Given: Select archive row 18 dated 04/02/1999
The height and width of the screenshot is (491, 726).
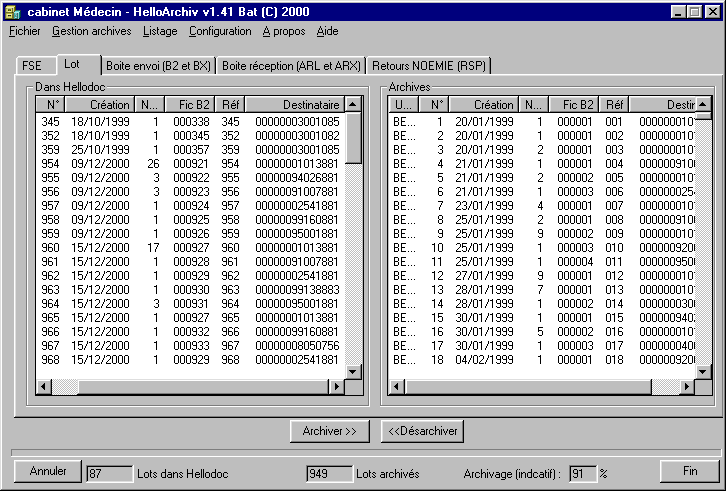Looking at the screenshot, I should (542, 359).
